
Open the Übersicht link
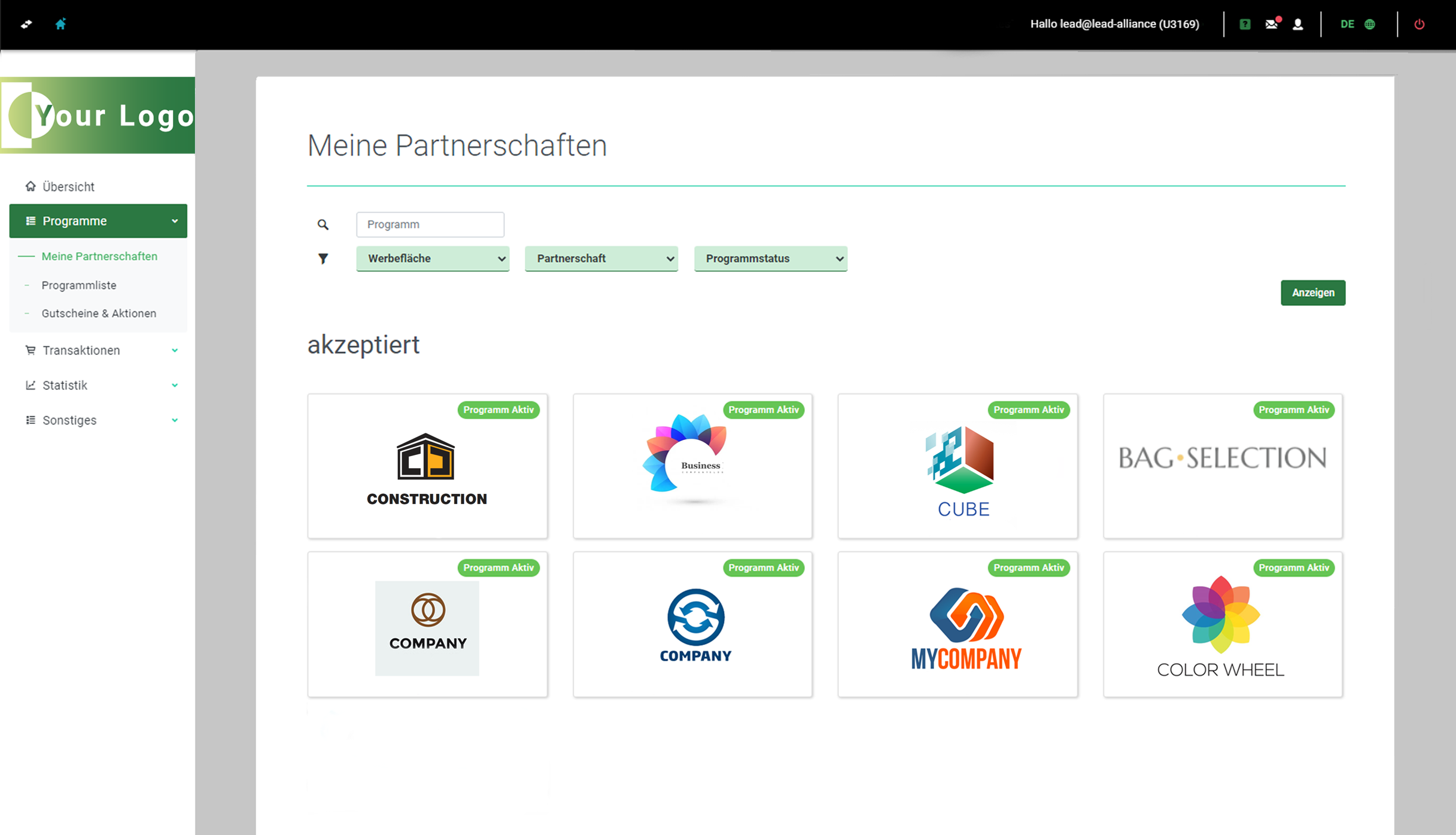pos(68,187)
